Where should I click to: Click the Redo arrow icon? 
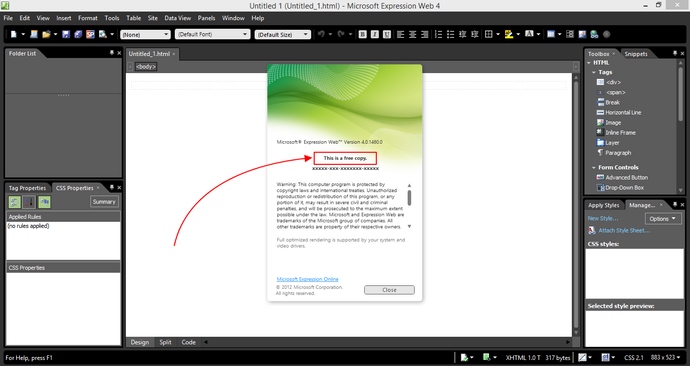click(341, 34)
